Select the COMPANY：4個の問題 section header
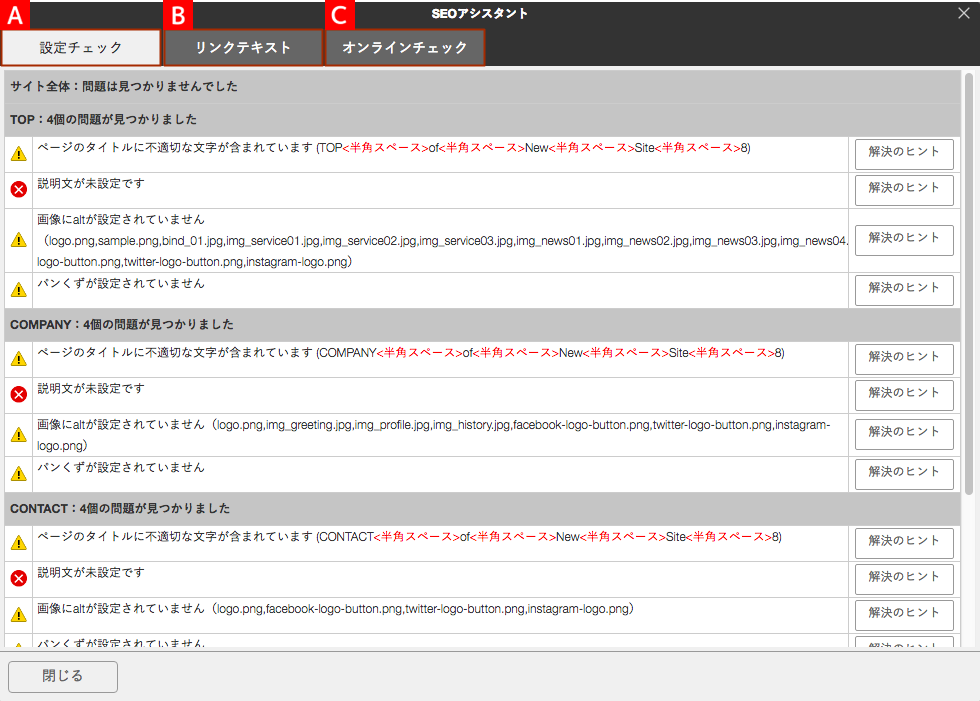Viewport: 980px width, 701px height. [x=482, y=324]
